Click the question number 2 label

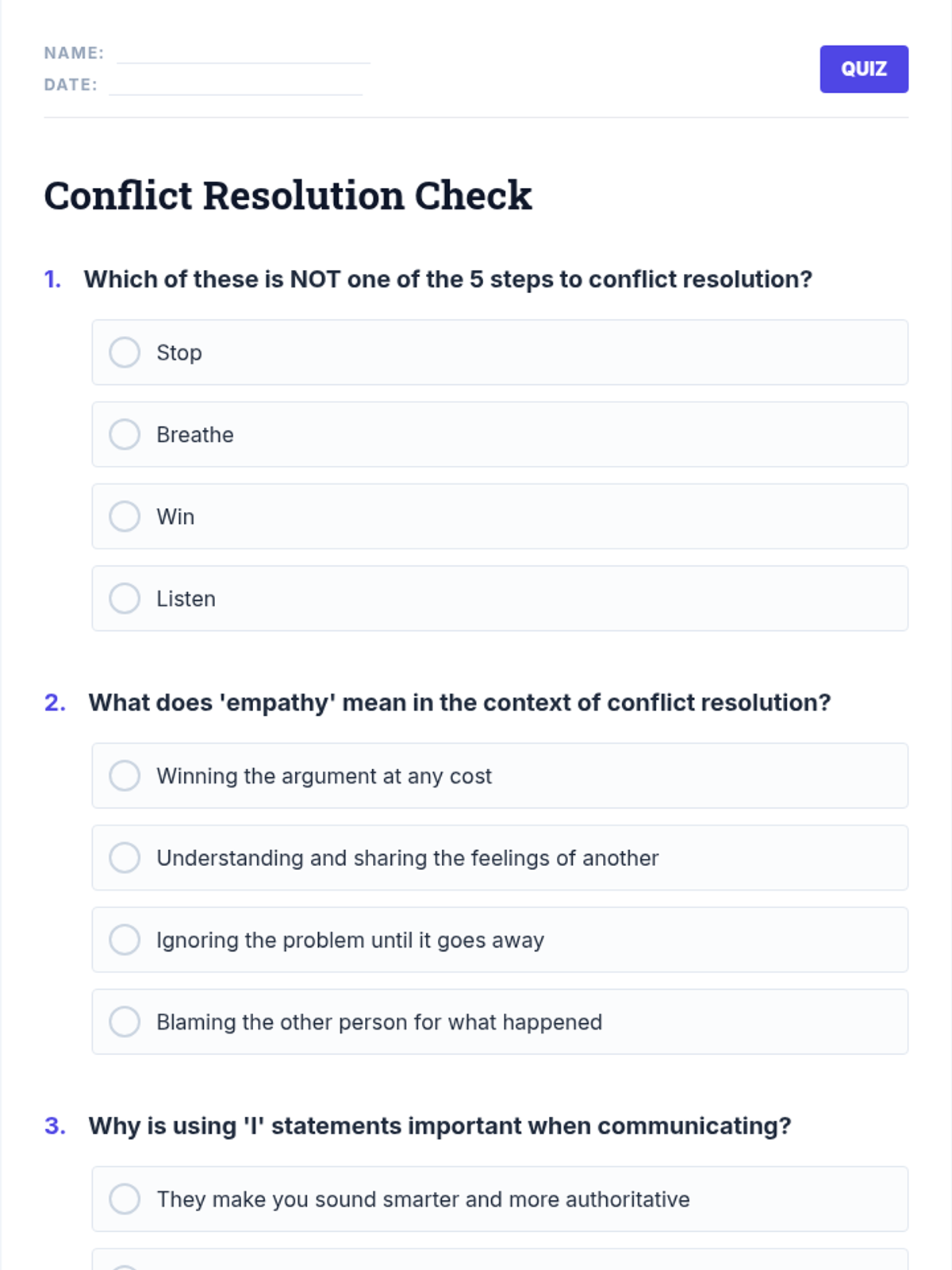(55, 702)
